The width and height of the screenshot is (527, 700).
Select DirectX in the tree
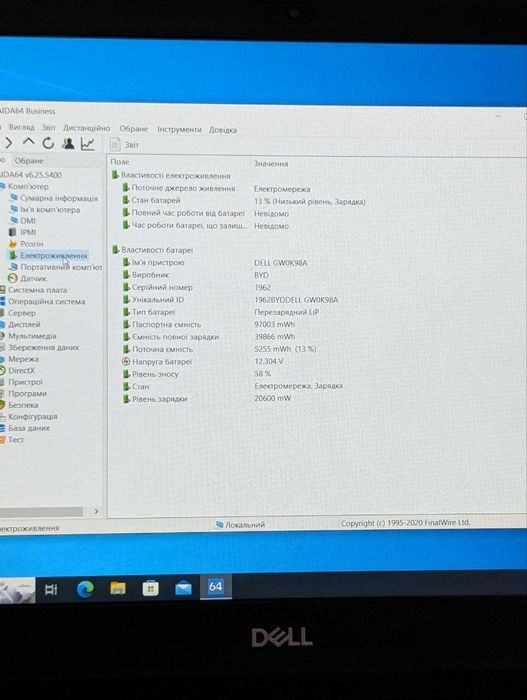pyautogui.click(x=17, y=371)
